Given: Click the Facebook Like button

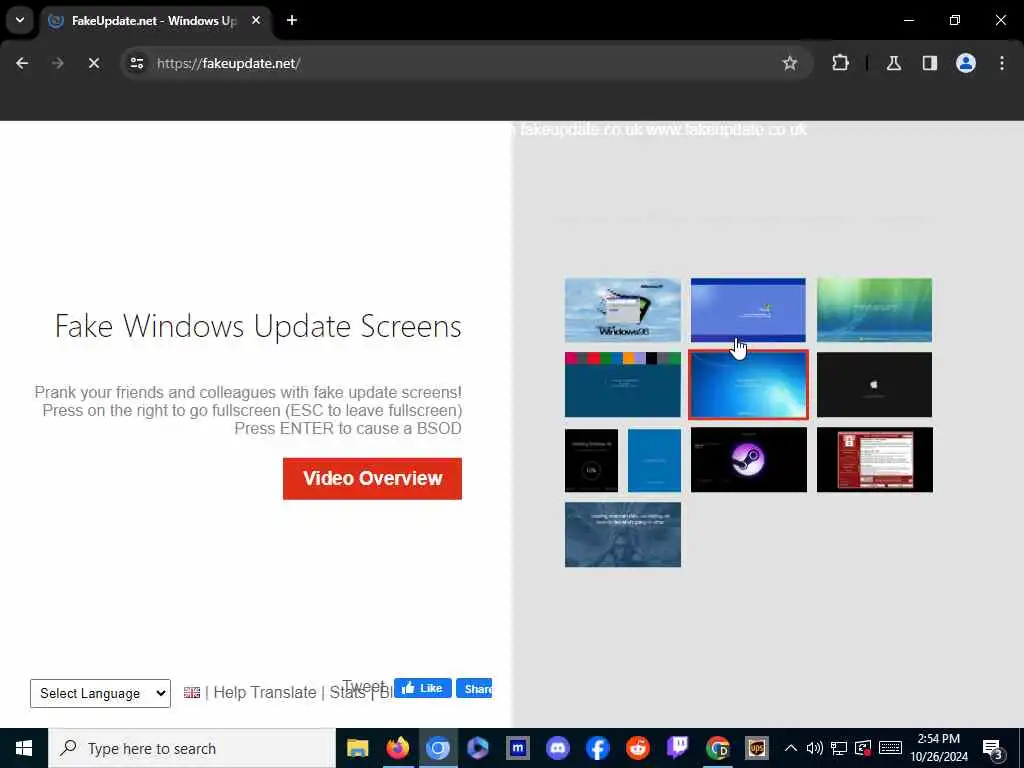Looking at the screenshot, I should 423,688.
